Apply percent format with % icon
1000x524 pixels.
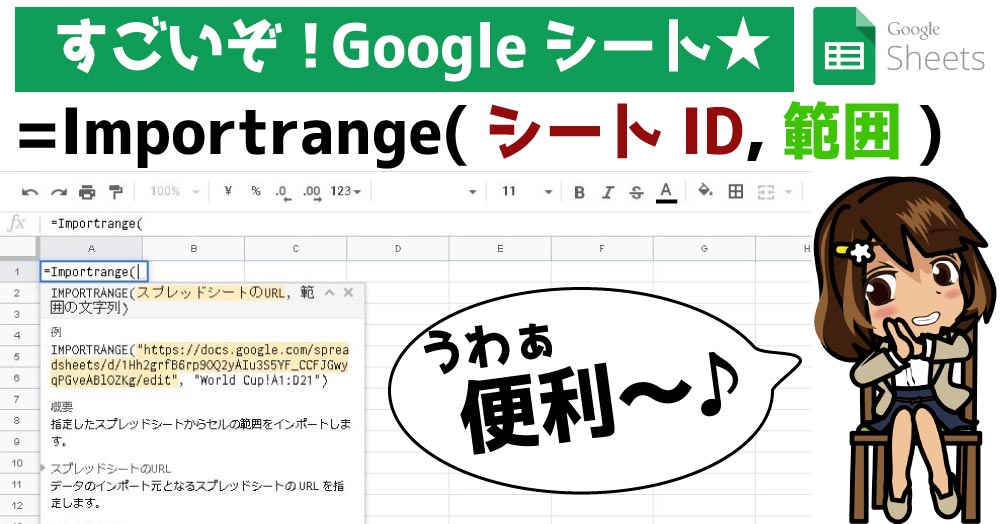pos(256,191)
